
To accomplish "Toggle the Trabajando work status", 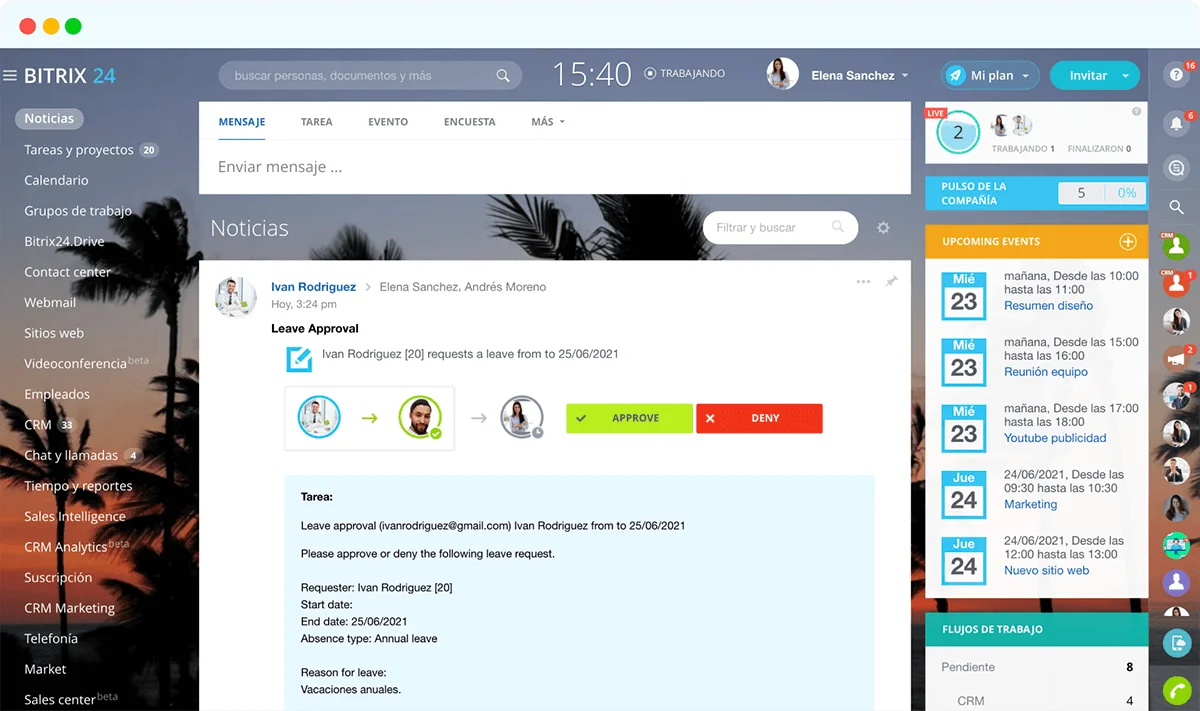I will [685, 74].
